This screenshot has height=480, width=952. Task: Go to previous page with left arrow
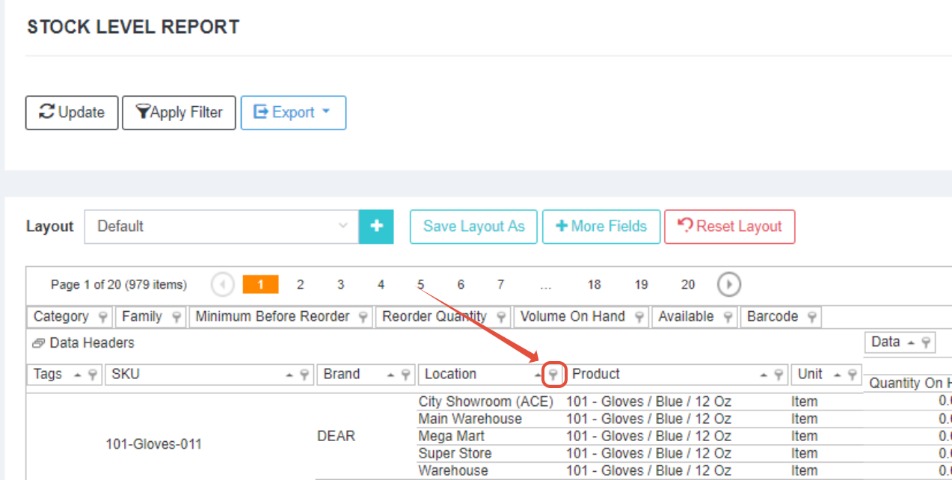[223, 285]
